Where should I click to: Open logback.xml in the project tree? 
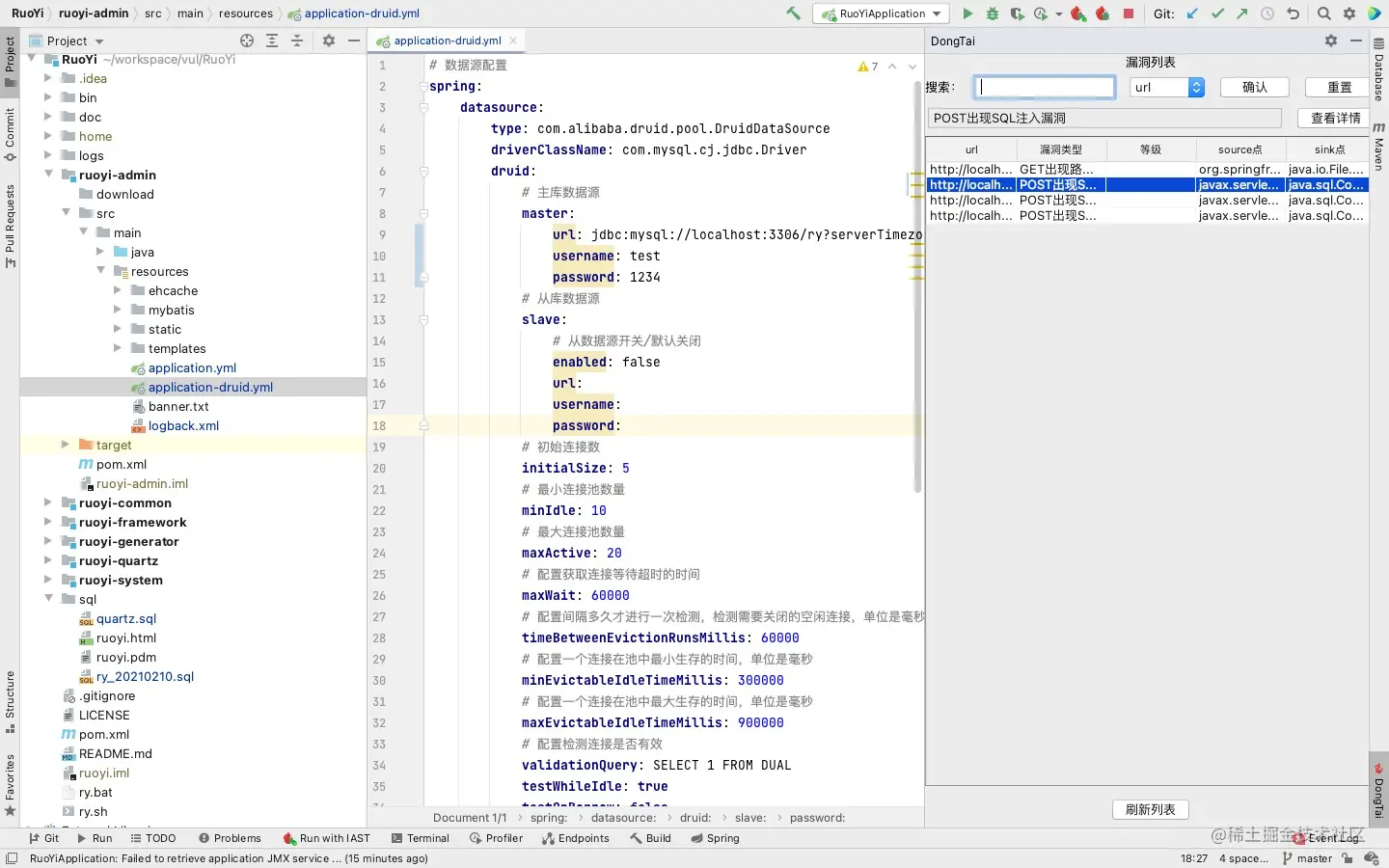pos(183,425)
